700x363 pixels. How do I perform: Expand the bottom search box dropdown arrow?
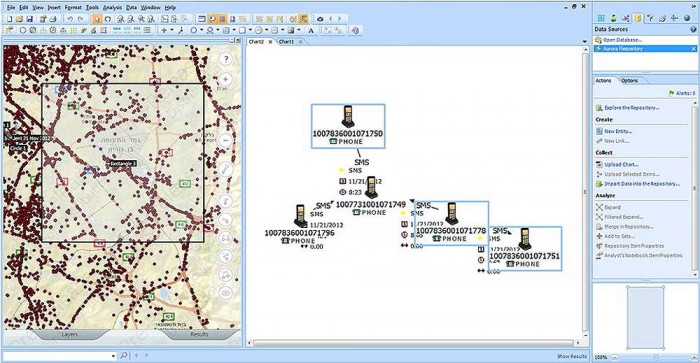113,356
